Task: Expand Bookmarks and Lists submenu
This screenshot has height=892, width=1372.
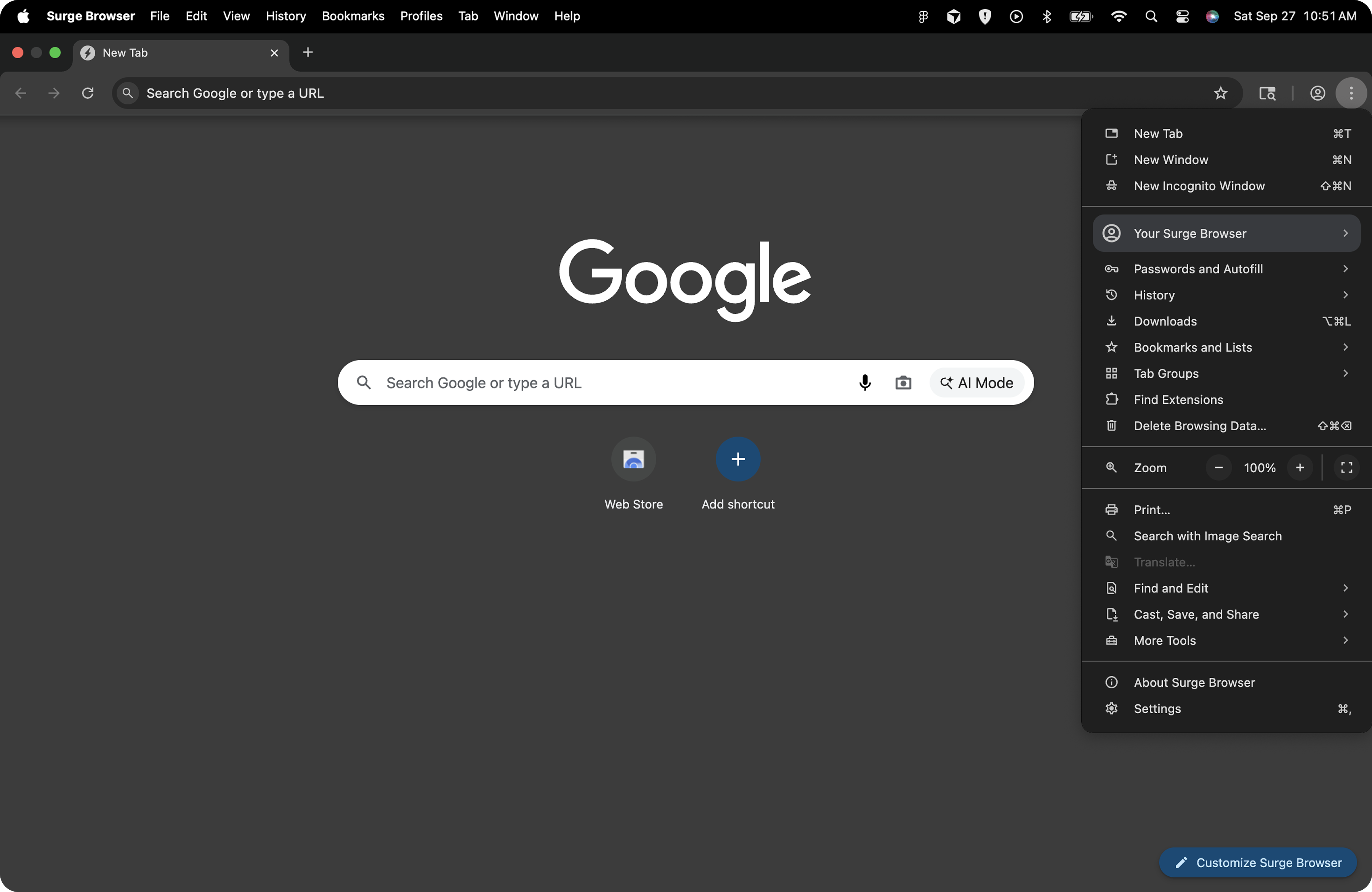Action: click(x=1226, y=347)
